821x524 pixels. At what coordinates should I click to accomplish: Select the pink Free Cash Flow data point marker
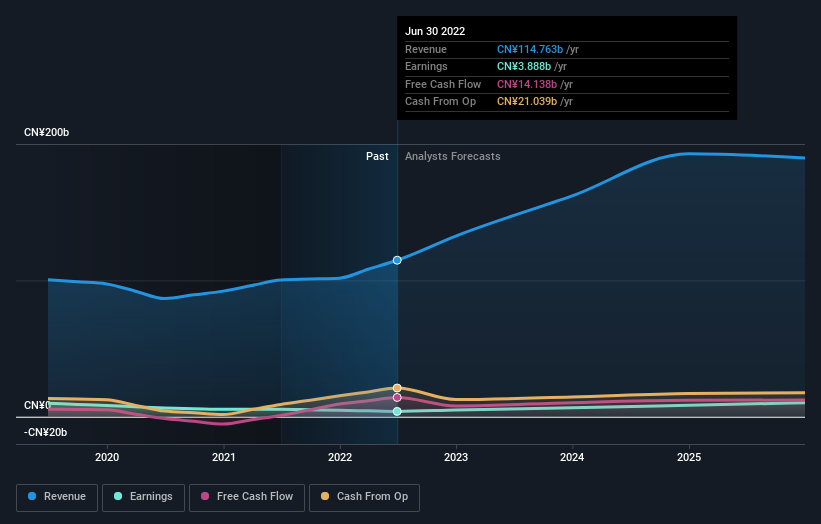(397, 398)
